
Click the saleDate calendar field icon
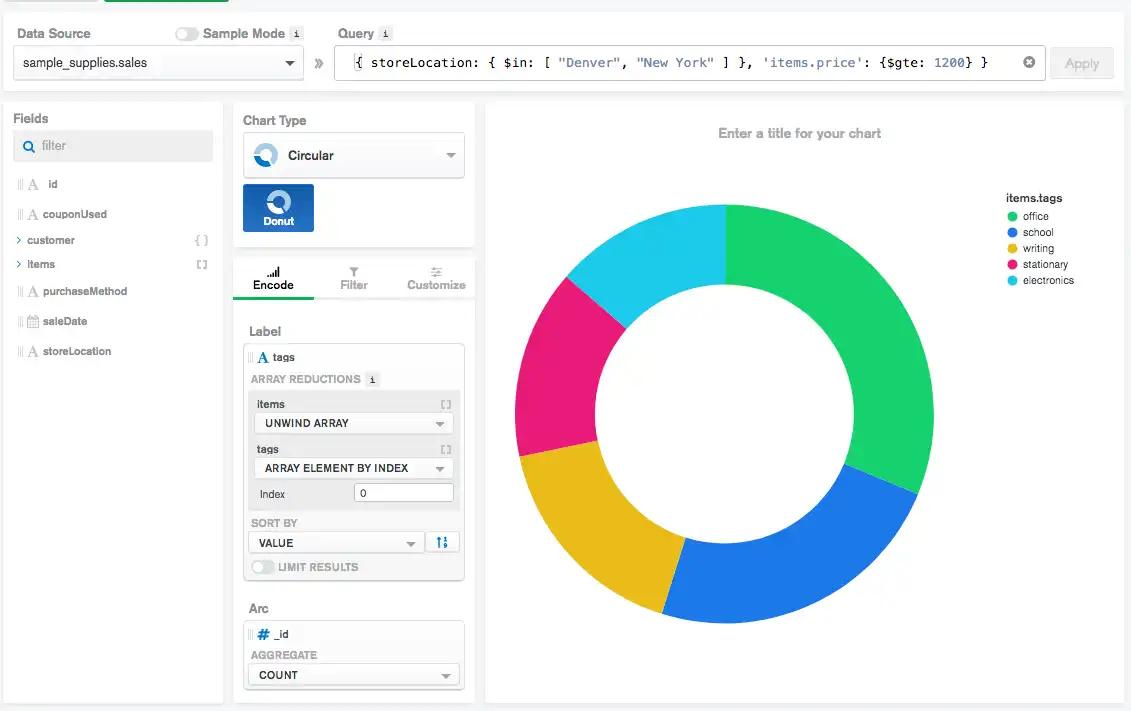tap(33, 322)
